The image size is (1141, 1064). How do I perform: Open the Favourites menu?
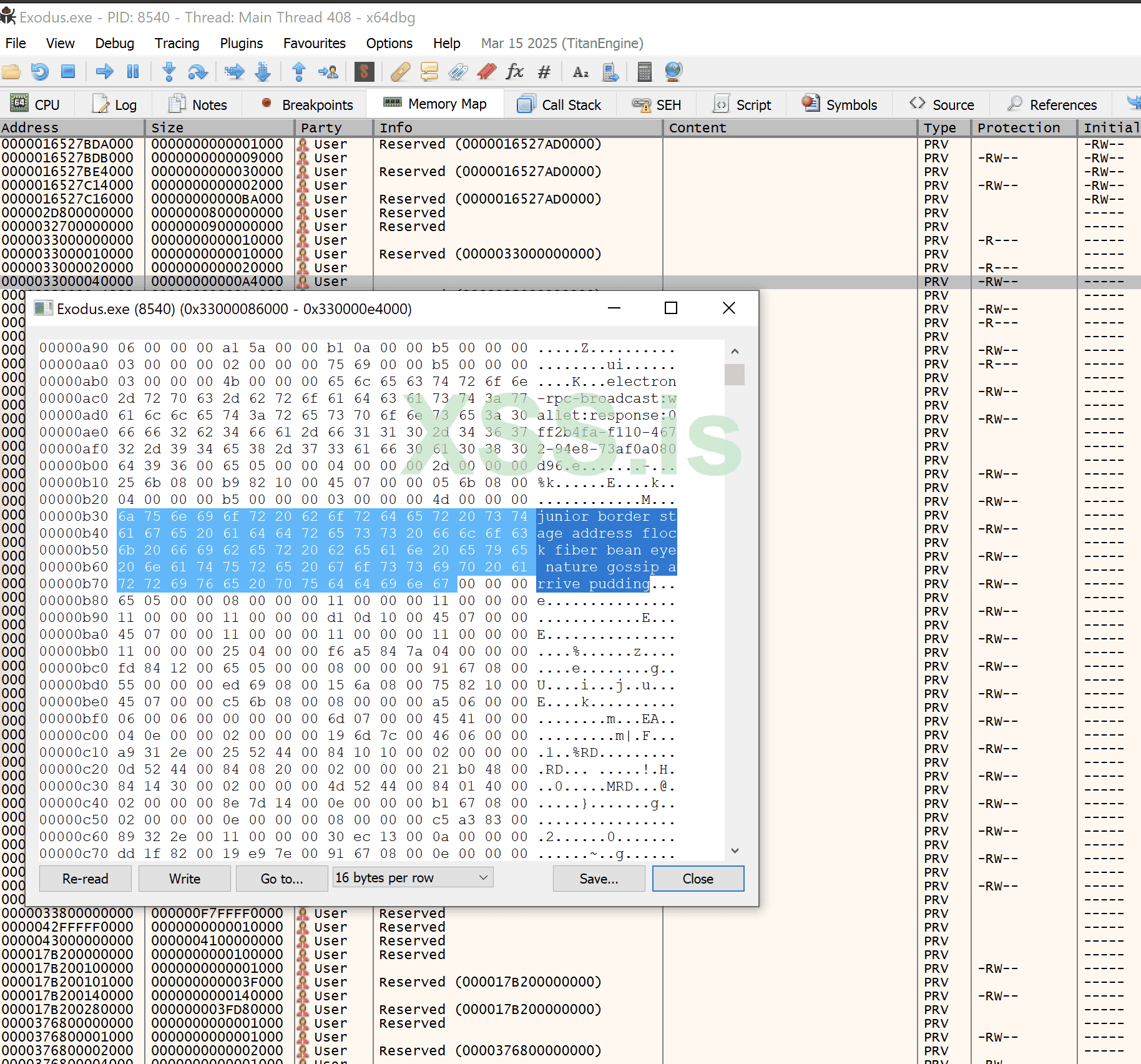click(315, 43)
